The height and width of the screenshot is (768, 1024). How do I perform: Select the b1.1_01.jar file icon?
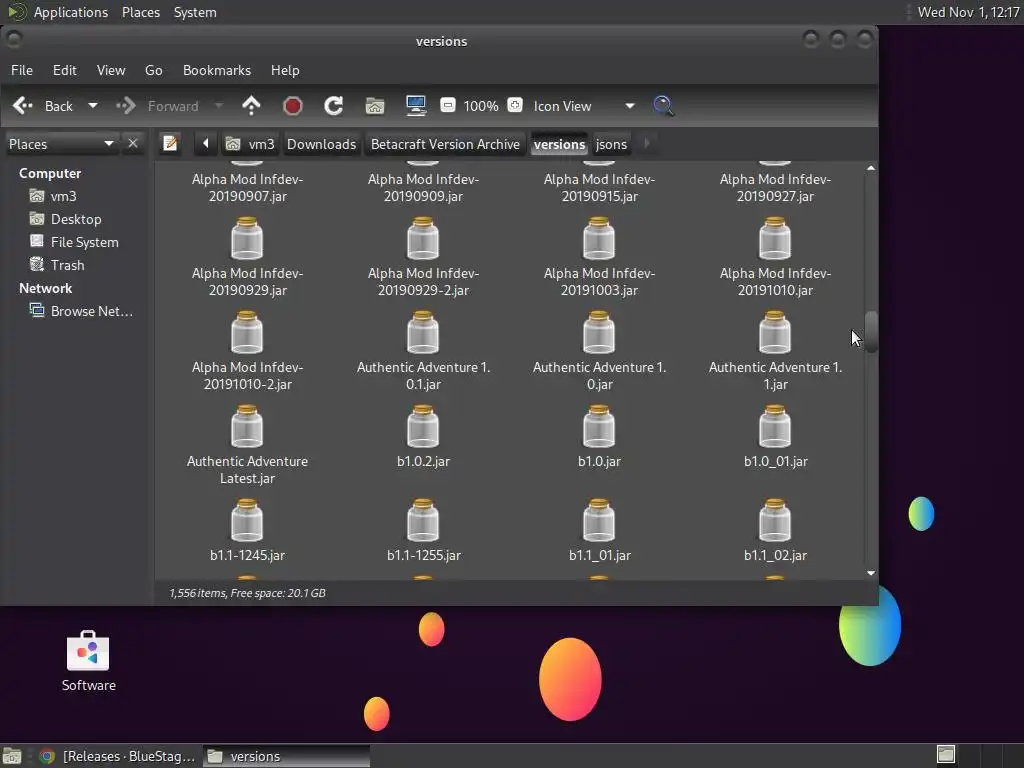pos(599,520)
